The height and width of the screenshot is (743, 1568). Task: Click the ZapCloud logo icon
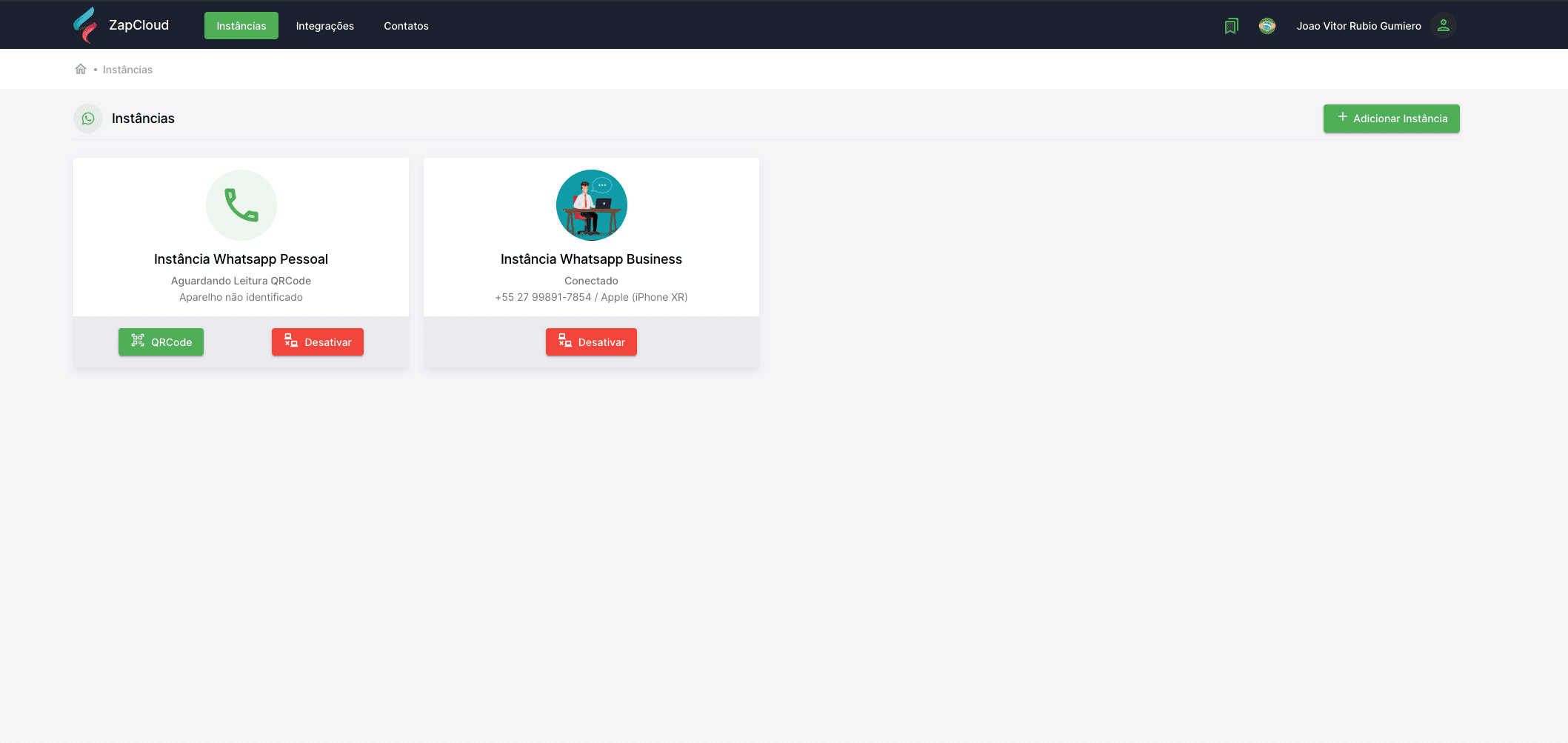coord(85,25)
